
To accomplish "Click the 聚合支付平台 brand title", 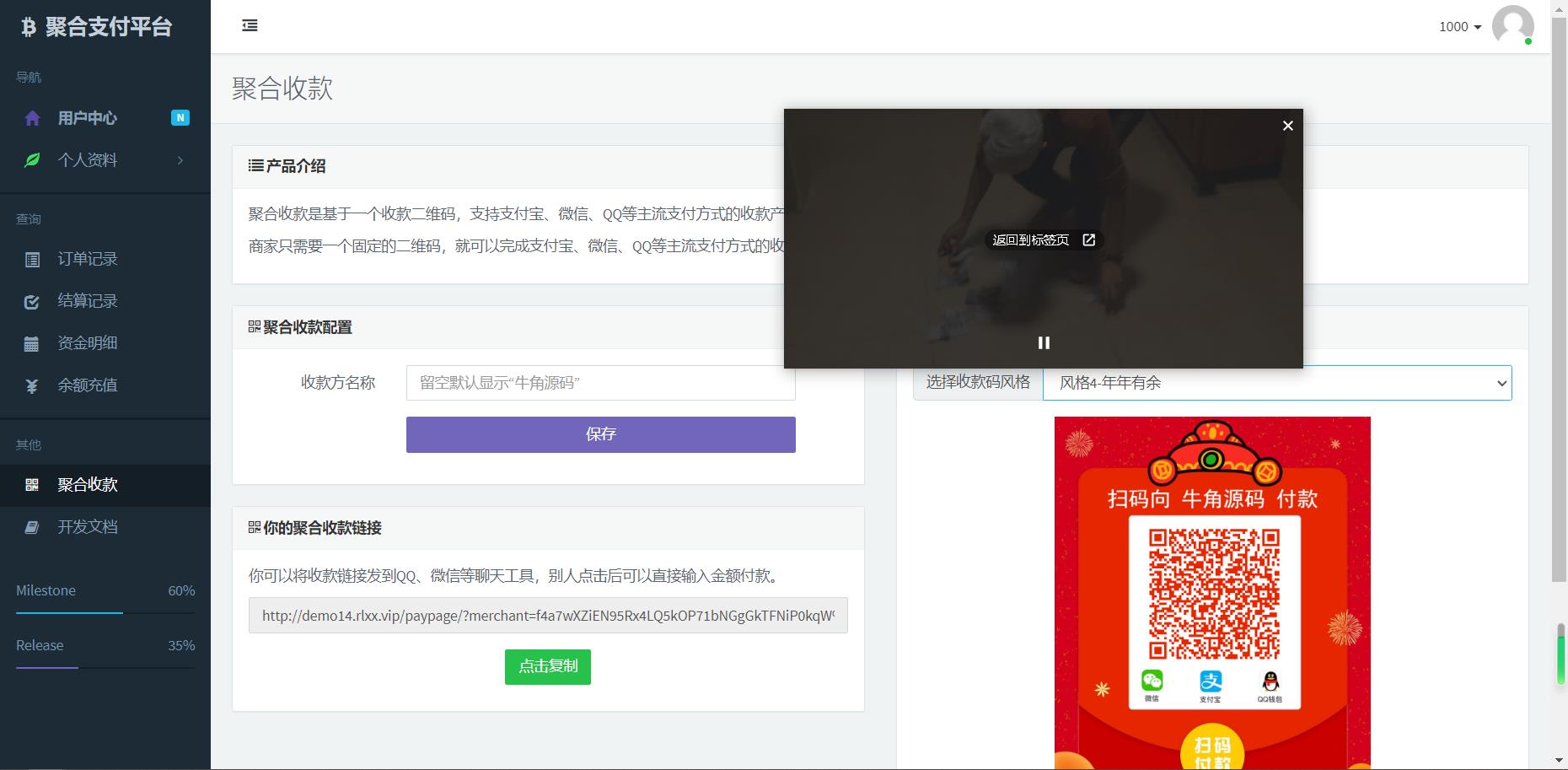I will coord(109,27).
